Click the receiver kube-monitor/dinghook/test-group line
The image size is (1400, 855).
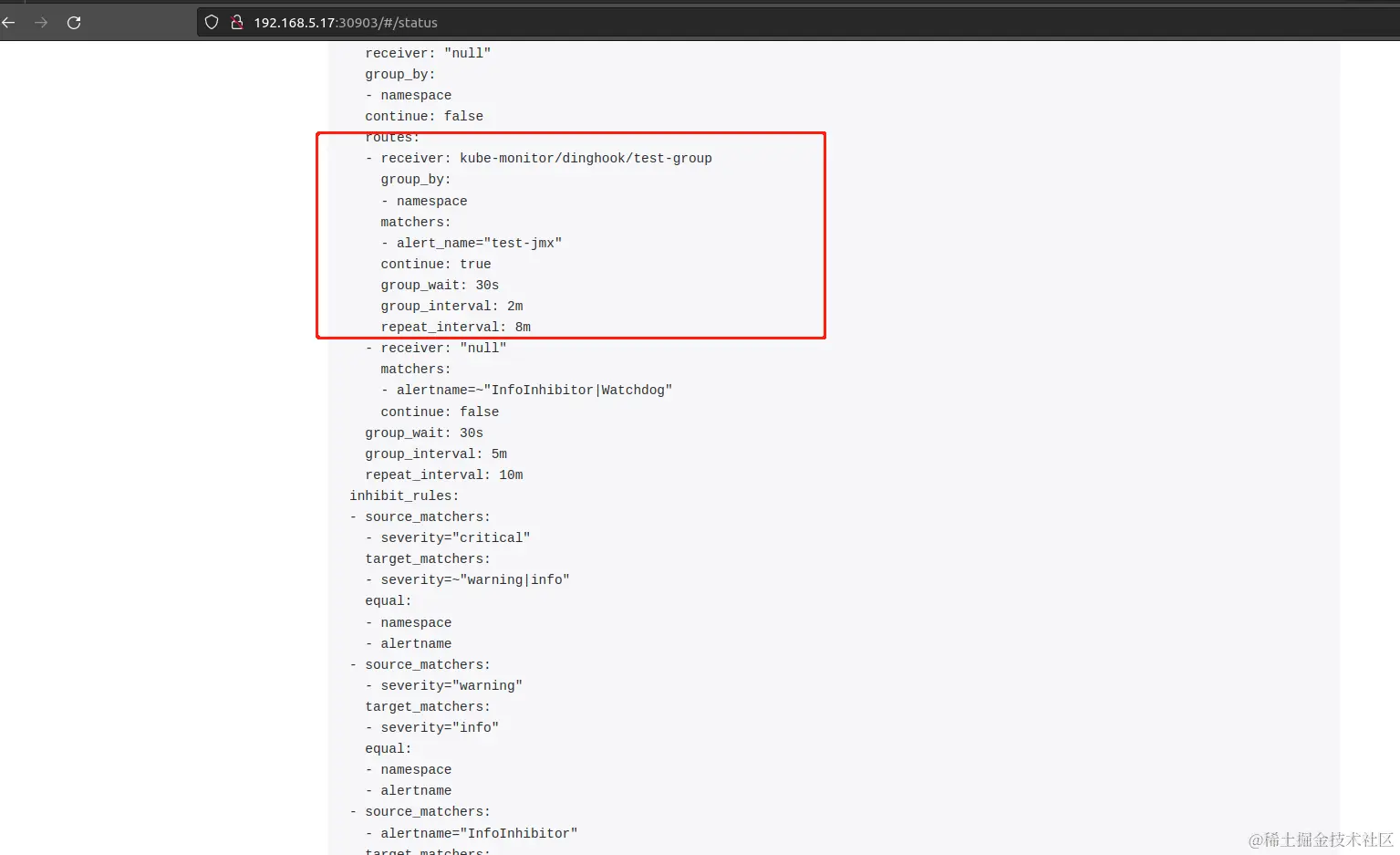tap(546, 159)
